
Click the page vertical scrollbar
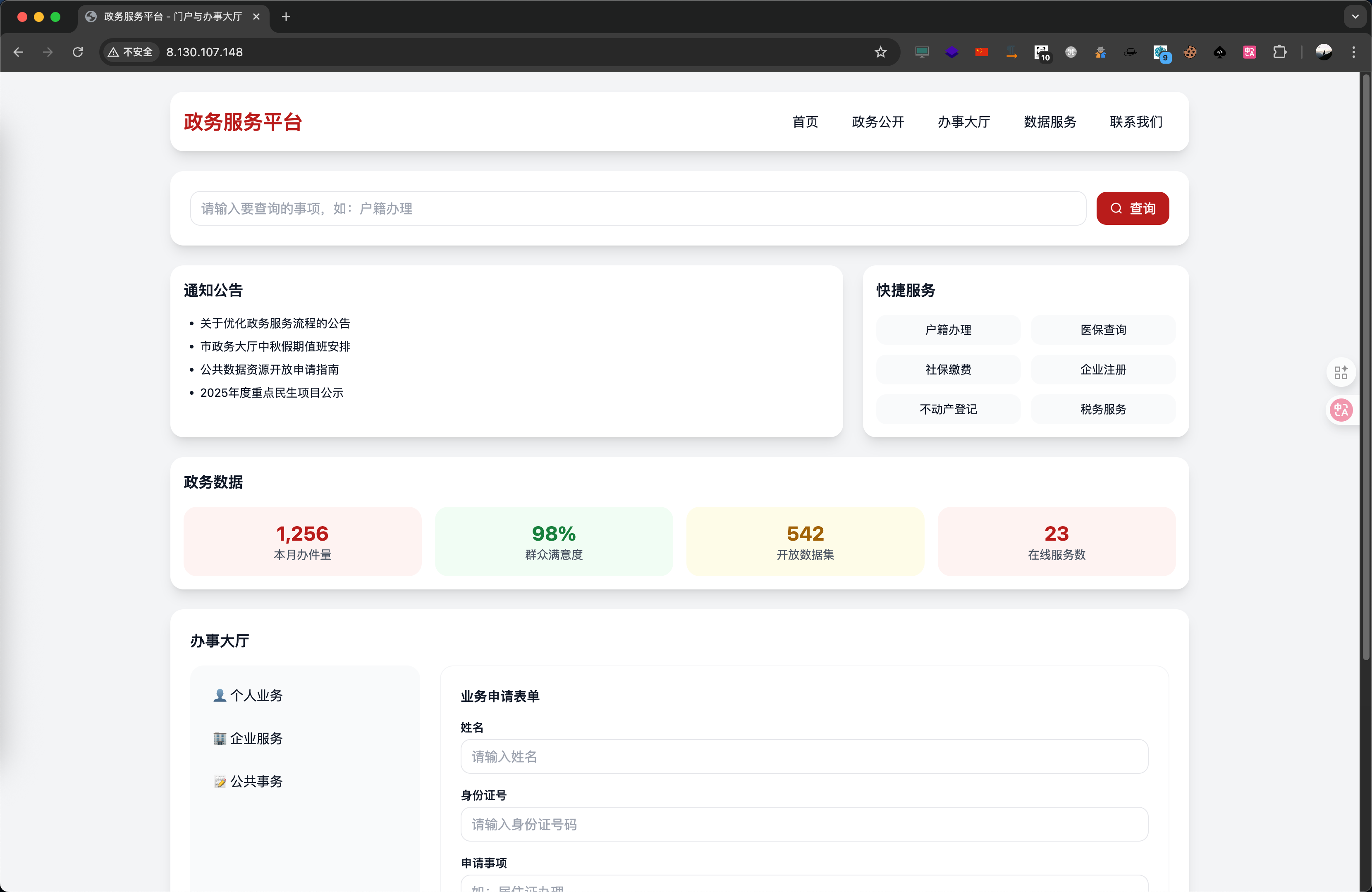(1365, 369)
